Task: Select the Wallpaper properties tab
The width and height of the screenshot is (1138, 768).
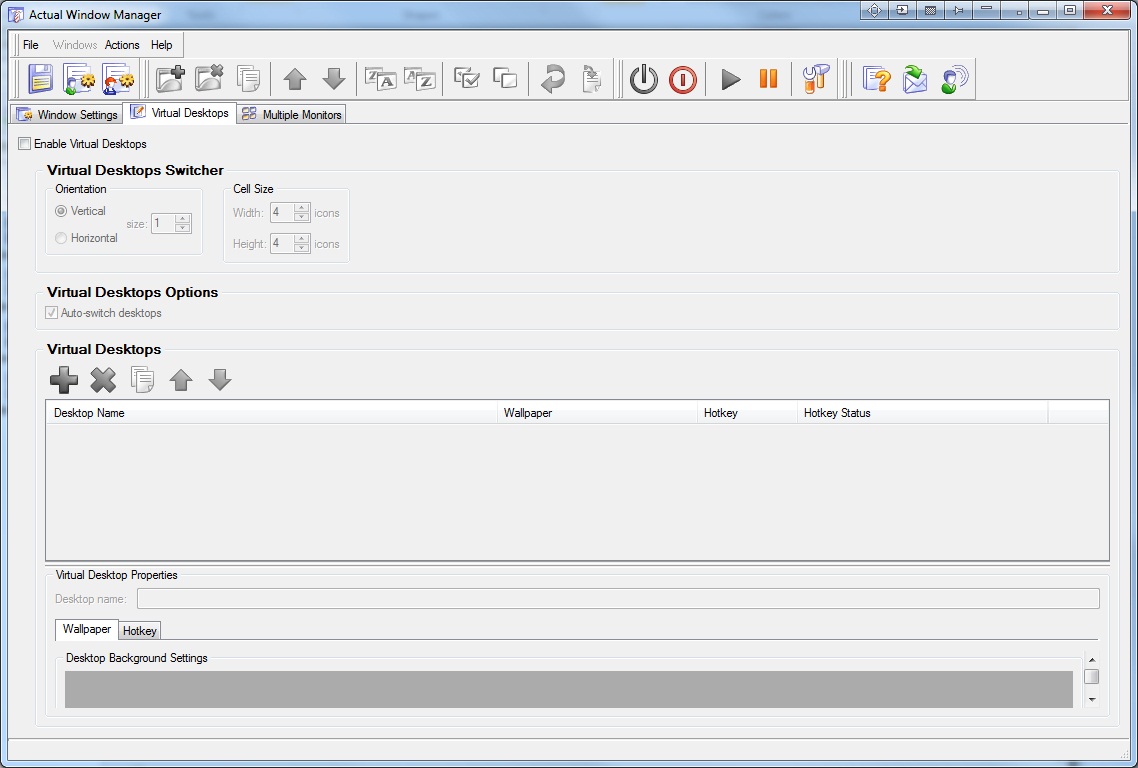Action: 87,629
